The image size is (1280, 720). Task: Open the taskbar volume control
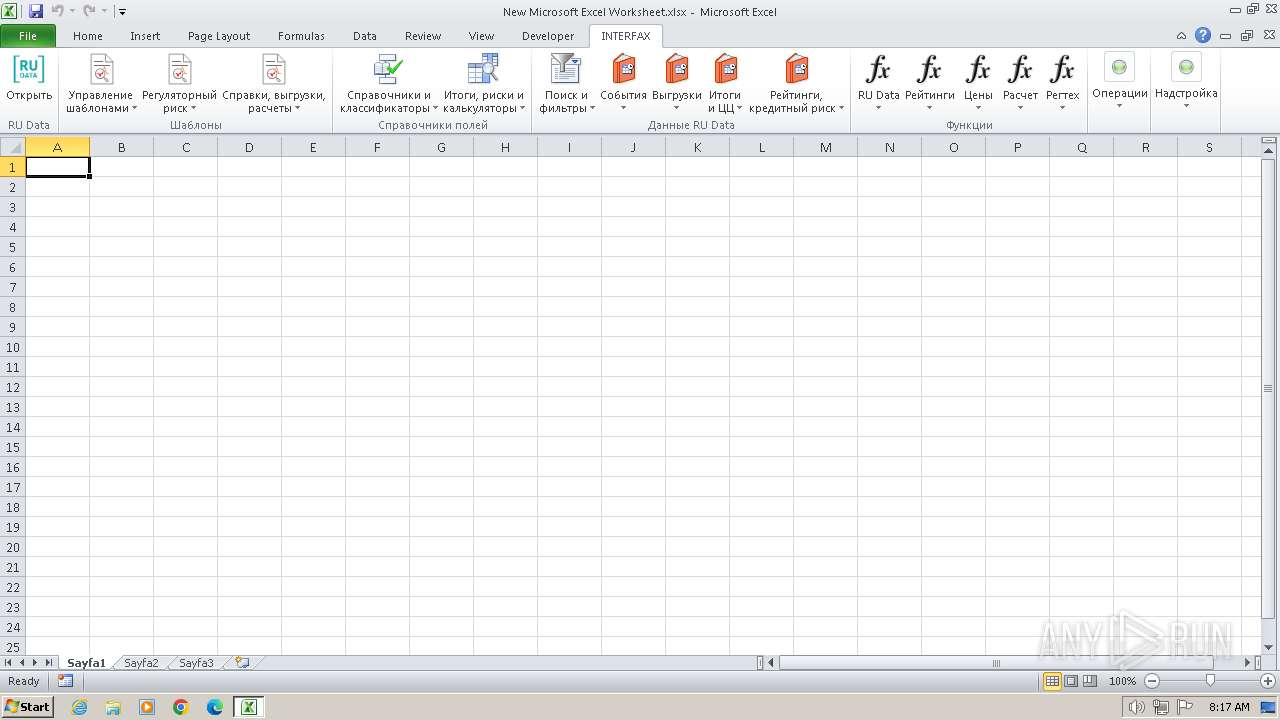point(1137,707)
